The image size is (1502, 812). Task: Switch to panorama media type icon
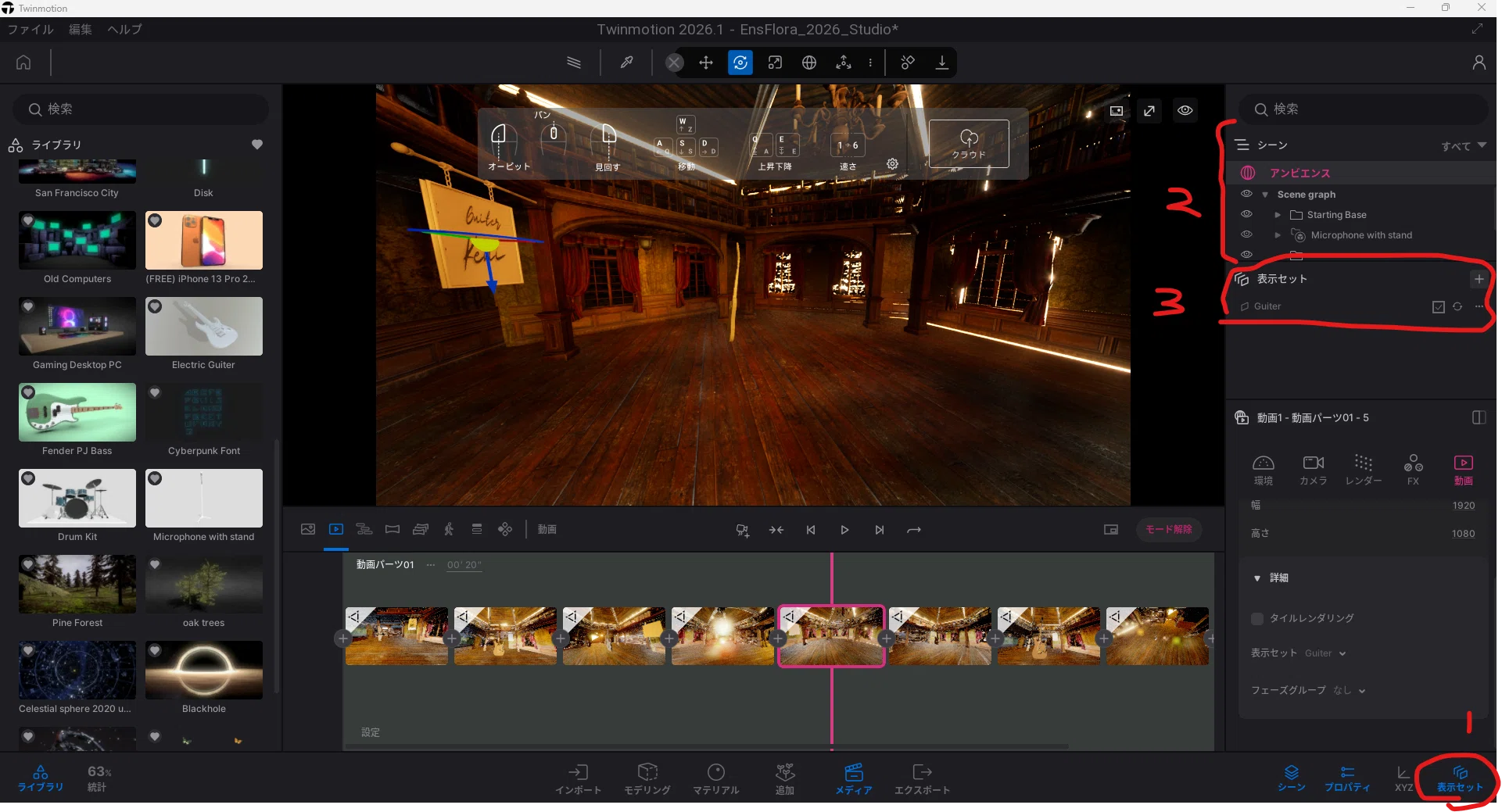click(x=393, y=529)
